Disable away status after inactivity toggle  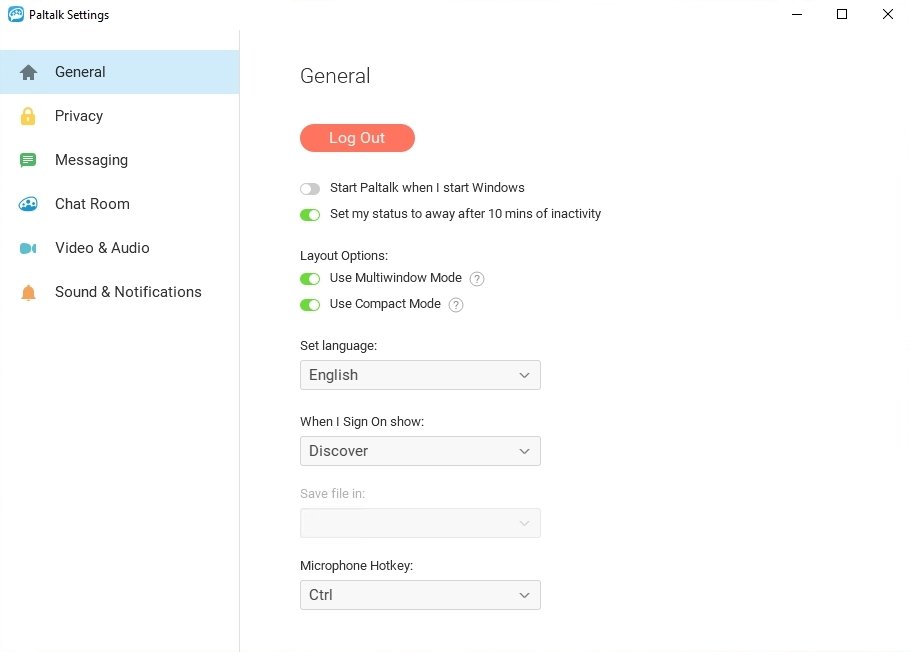310,215
